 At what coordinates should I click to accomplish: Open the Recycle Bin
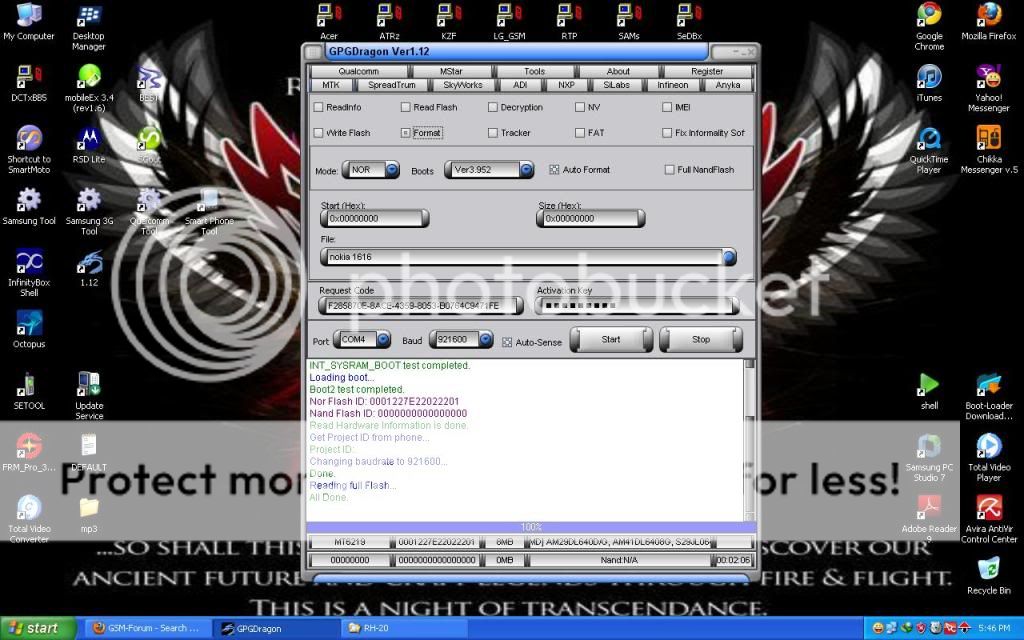[989, 571]
